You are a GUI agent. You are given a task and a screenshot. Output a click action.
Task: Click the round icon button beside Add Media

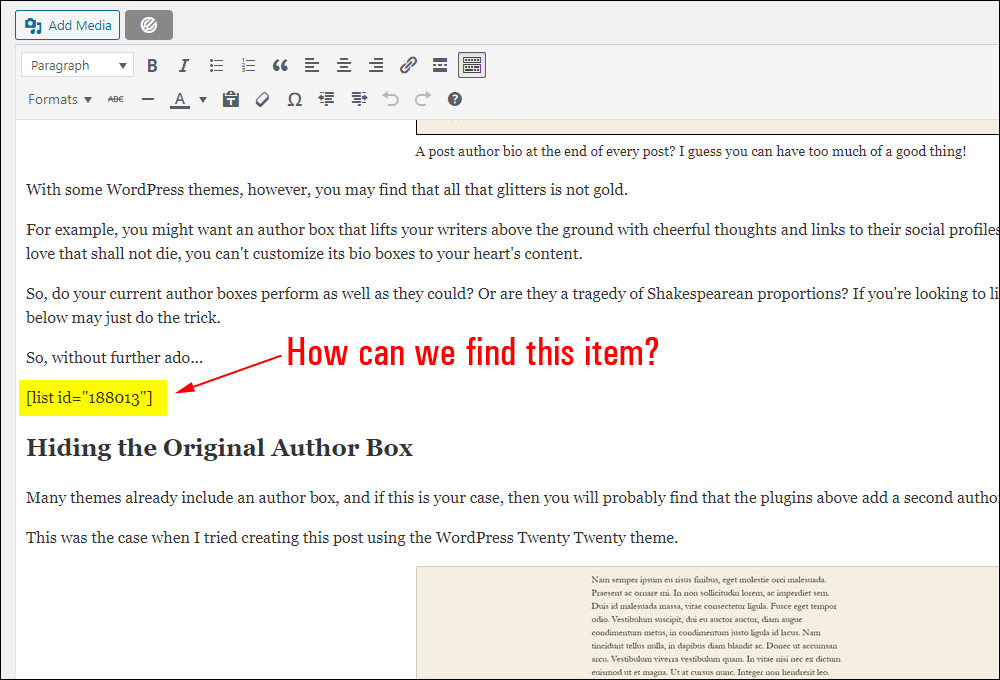[x=149, y=26]
